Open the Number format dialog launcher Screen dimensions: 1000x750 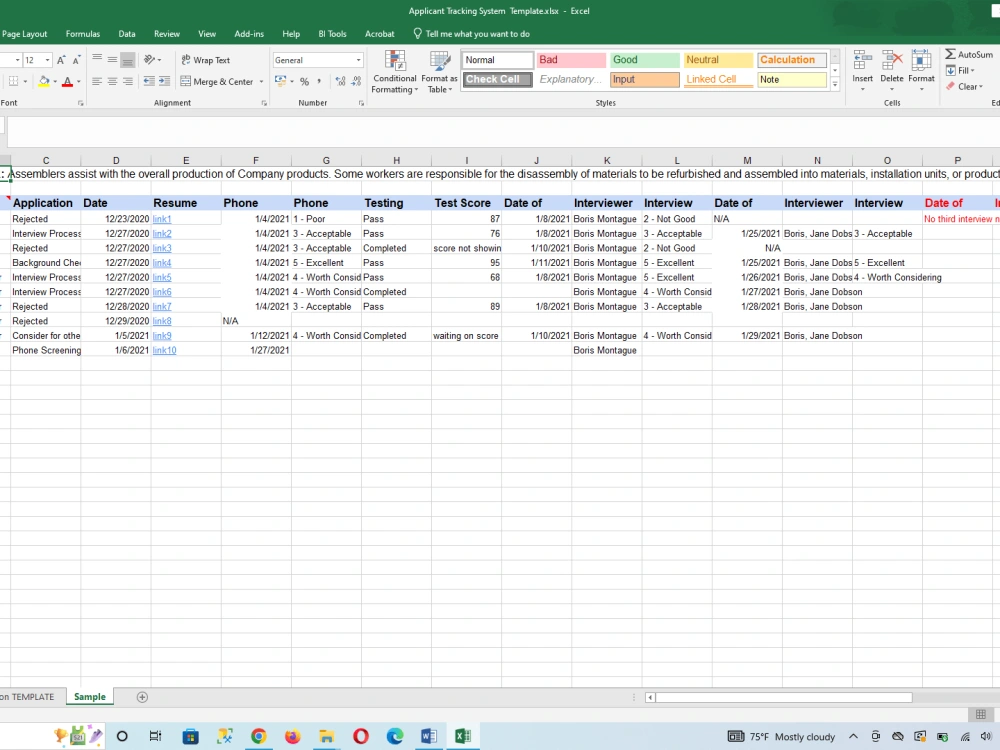[361, 103]
